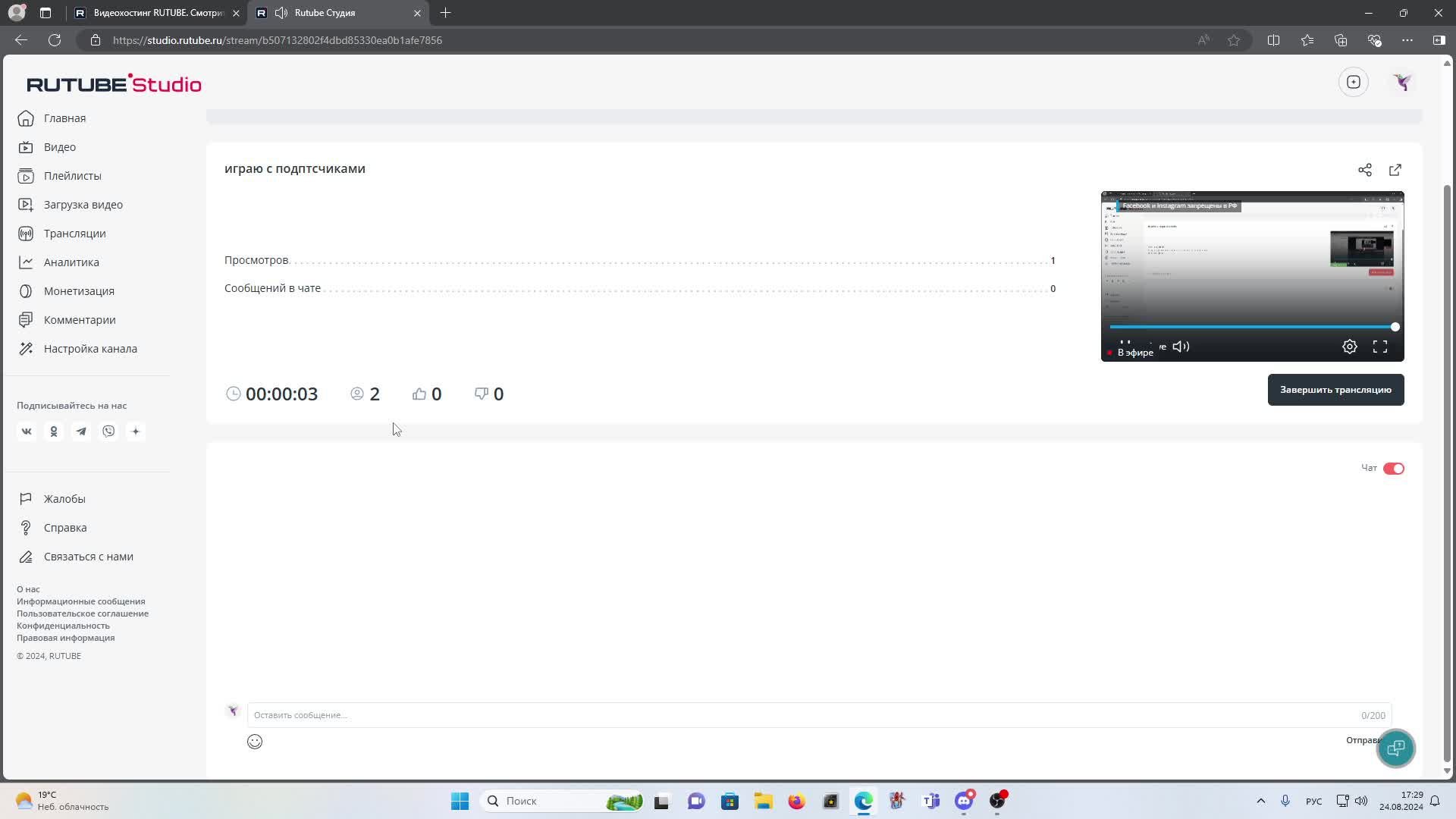Open the emoji picker in chat
Image resolution: width=1456 pixels, height=819 pixels.
point(255,742)
